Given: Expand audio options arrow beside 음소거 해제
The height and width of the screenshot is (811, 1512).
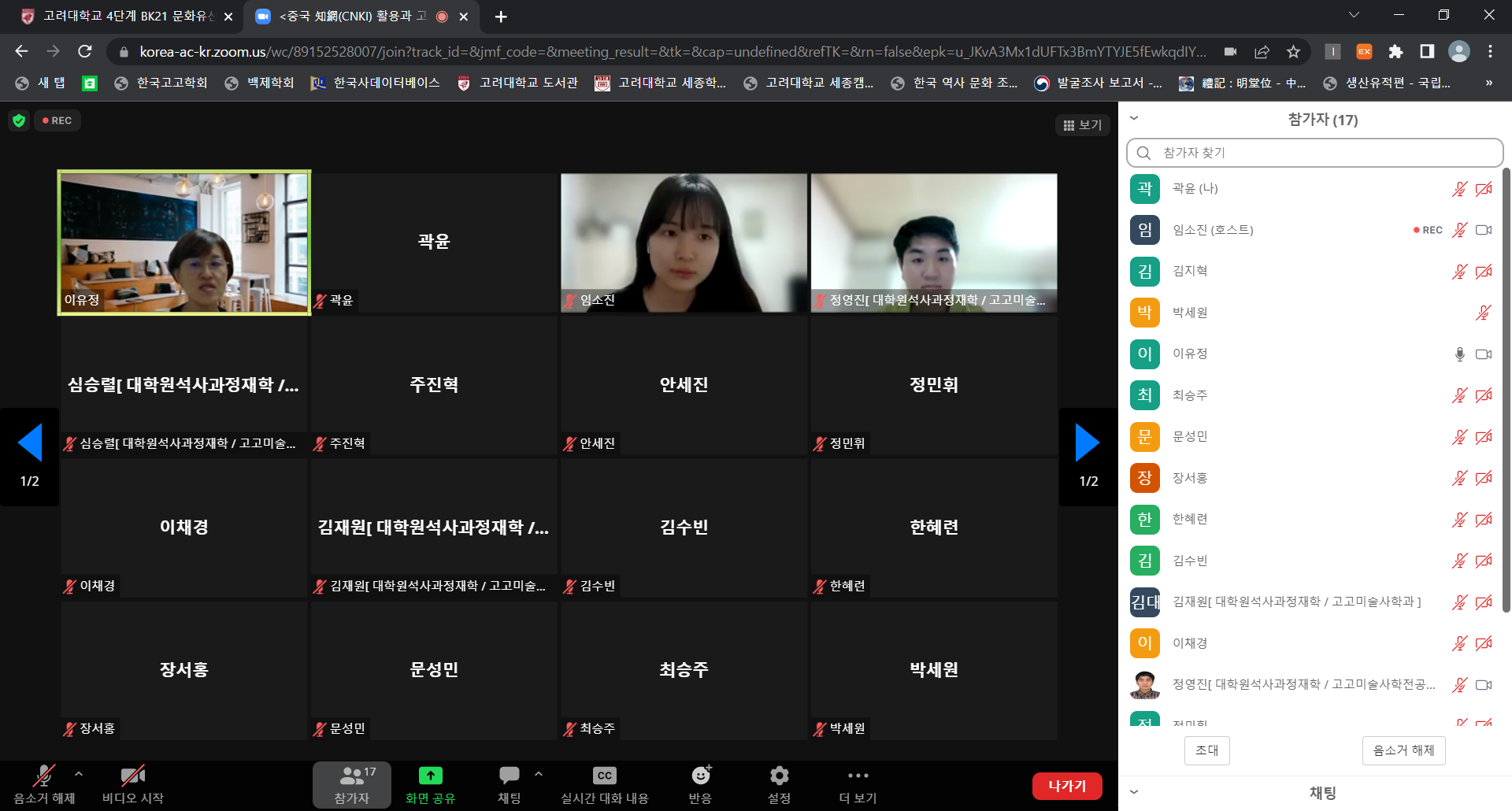Looking at the screenshot, I should pyautogui.click(x=79, y=774).
